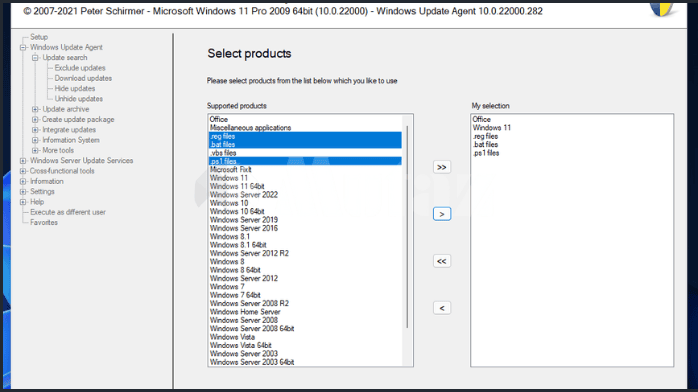Select .ps1 files in Supported products

[x=305, y=161]
